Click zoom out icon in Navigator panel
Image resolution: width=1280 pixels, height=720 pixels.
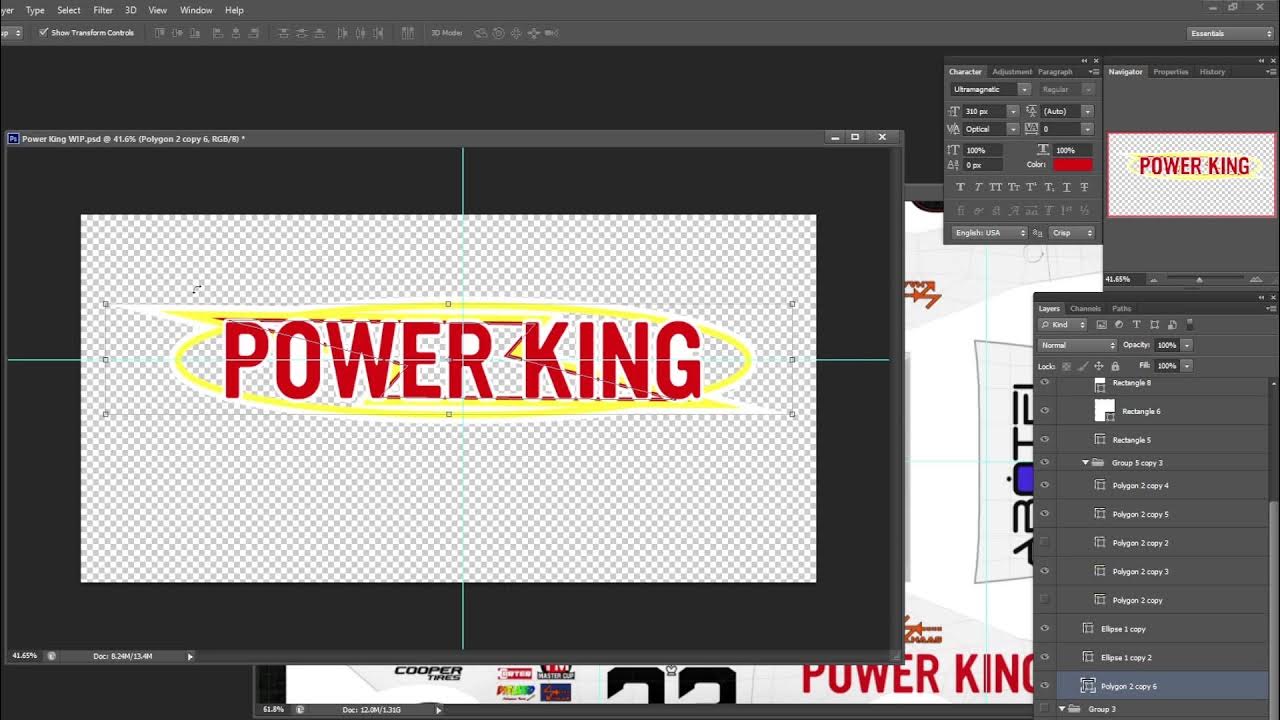pyautogui.click(x=1154, y=280)
